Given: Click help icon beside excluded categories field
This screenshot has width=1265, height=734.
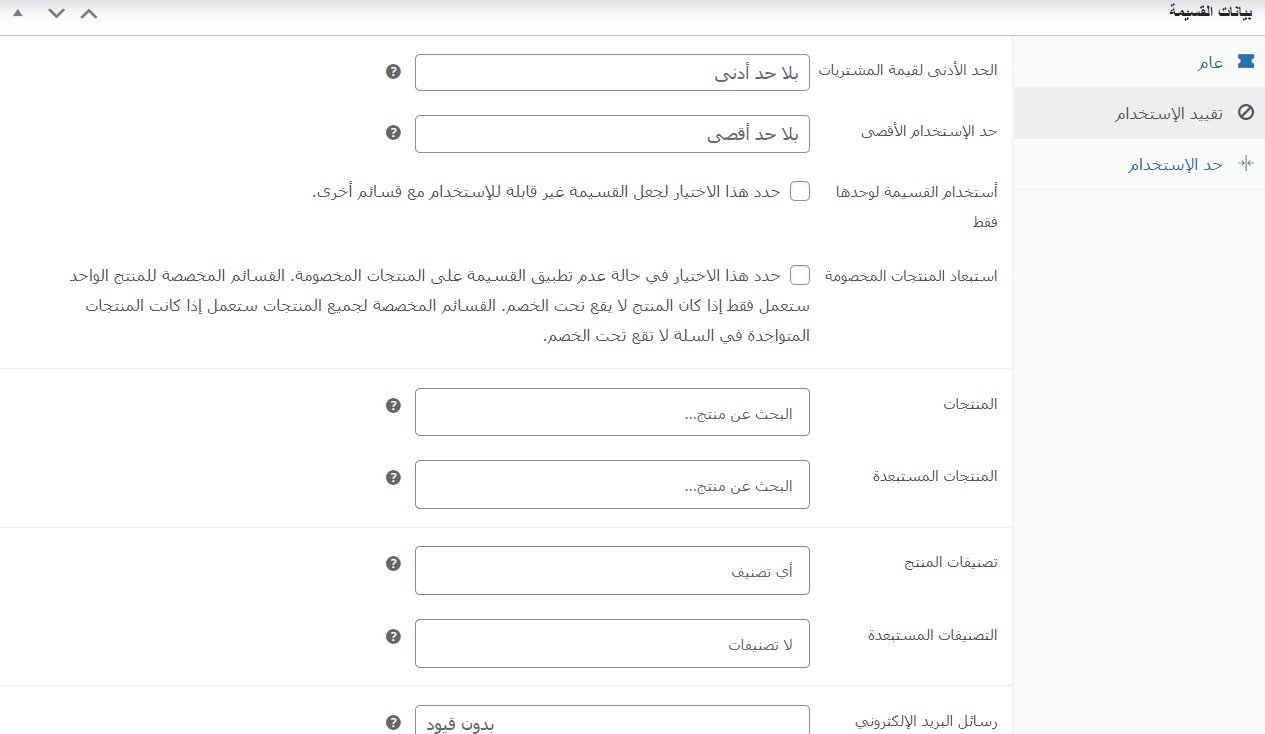Looking at the screenshot, I should tap(393, 636).
